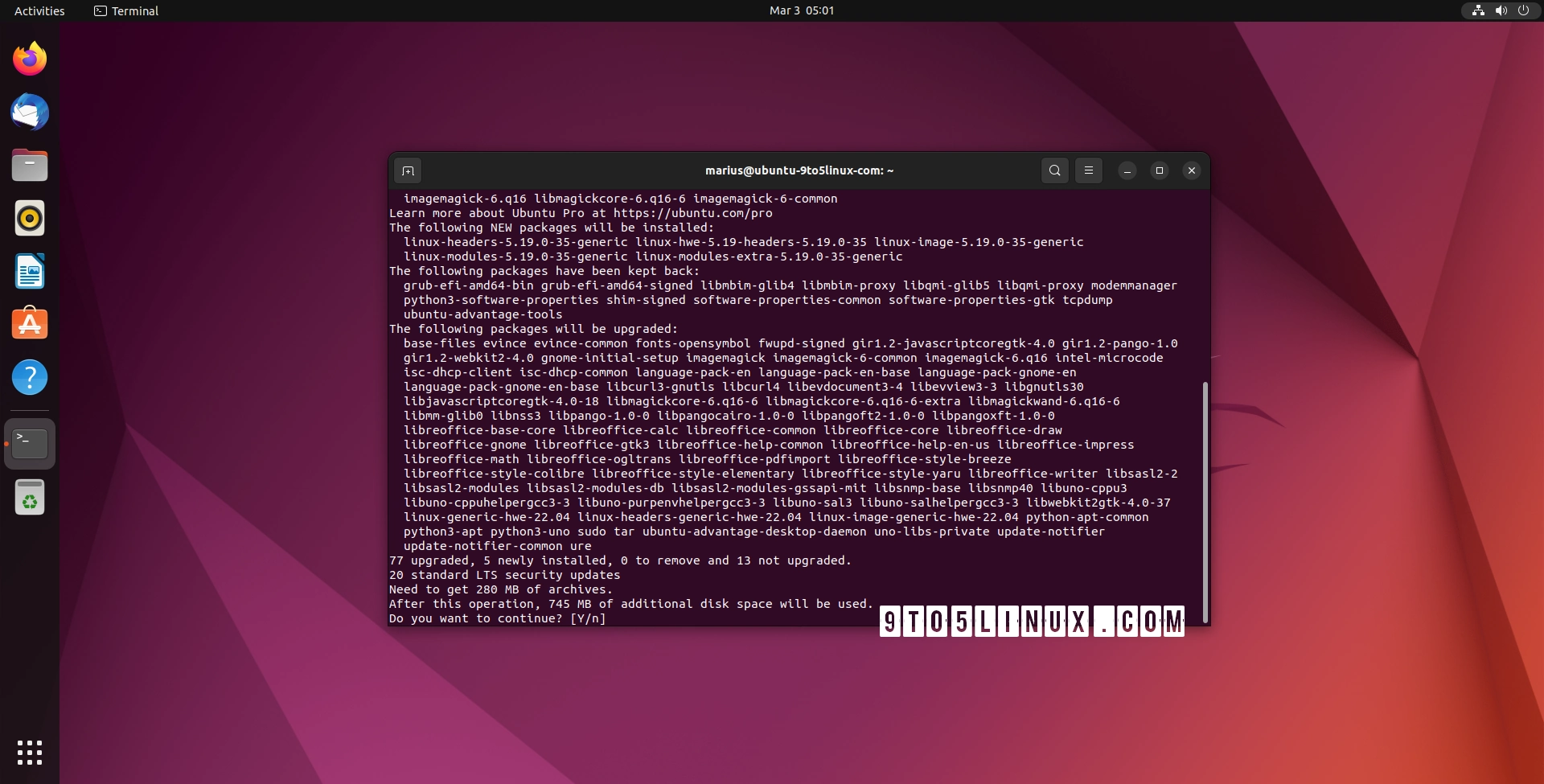Click the network indicator icon
Image resolution: width=1544 pixels, height=784 pixels.
coord(1479,10)
